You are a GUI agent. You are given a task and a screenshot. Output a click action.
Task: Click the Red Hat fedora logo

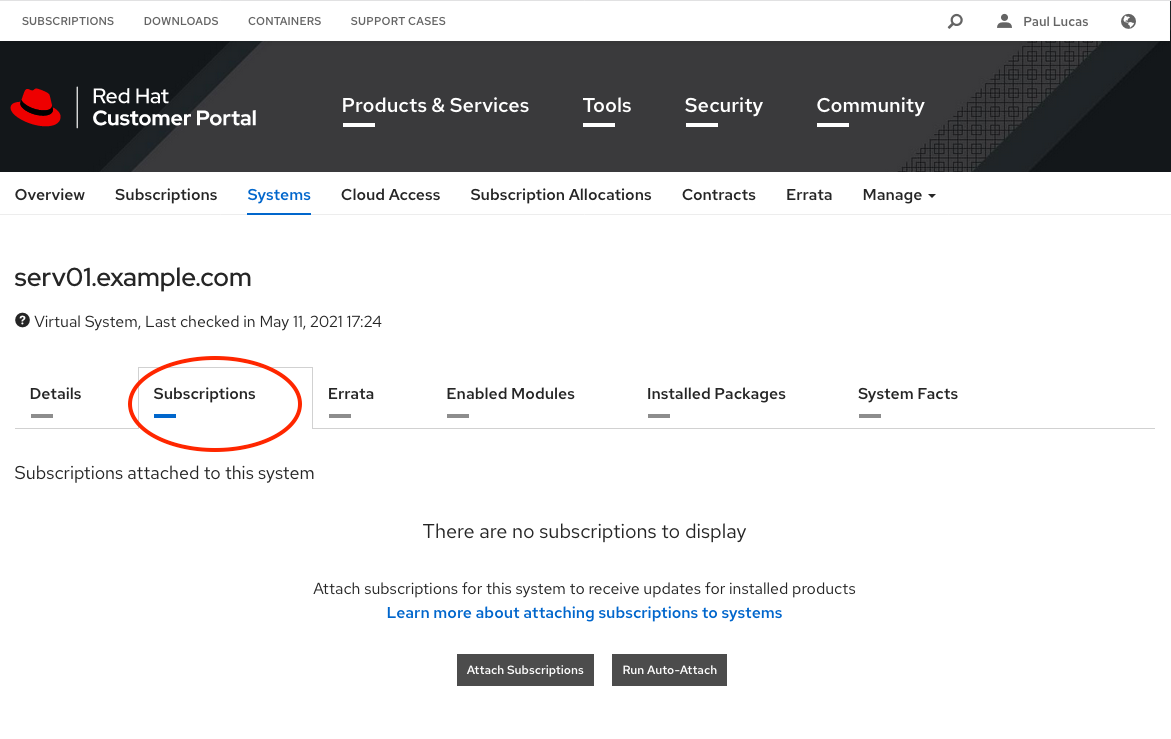pyautogui.click(x=36, y=107)
